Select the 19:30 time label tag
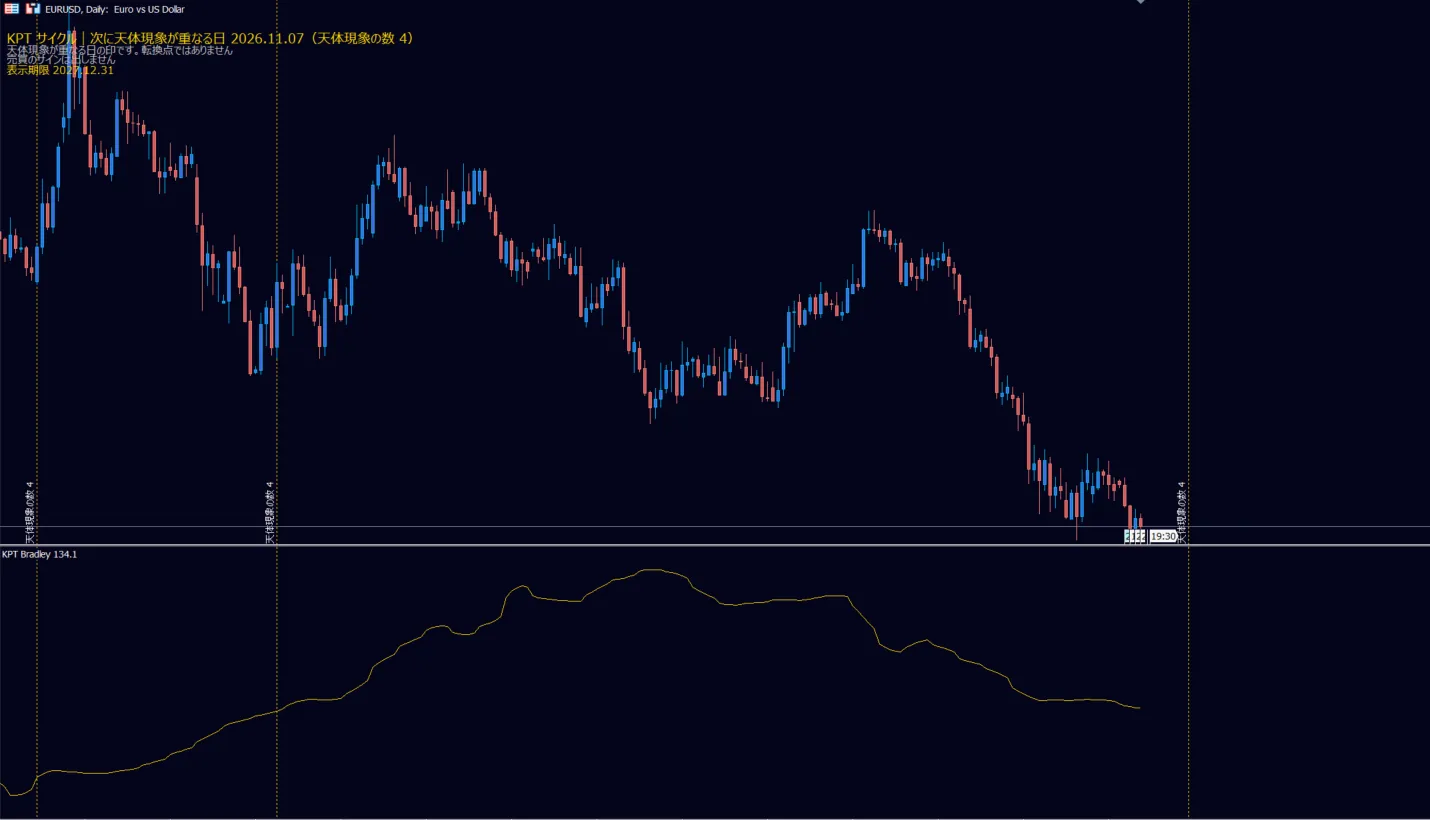 tap(1163, 537)
